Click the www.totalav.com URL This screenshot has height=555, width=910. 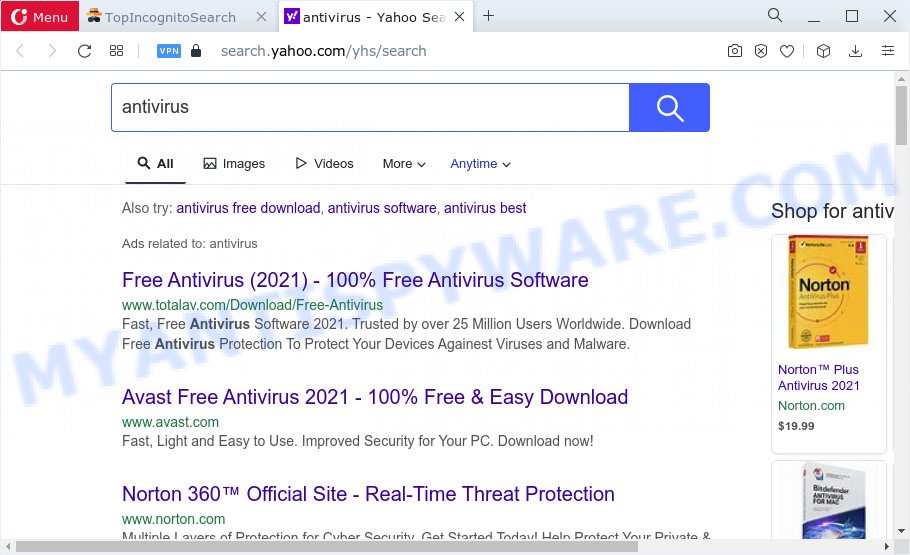252,305
